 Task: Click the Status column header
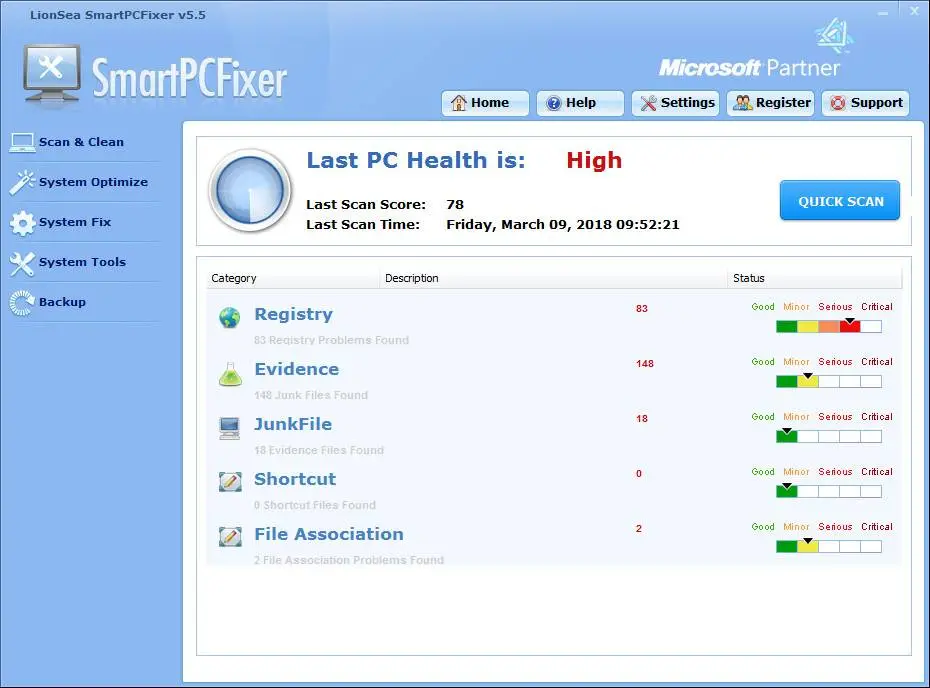coord(814,278)
